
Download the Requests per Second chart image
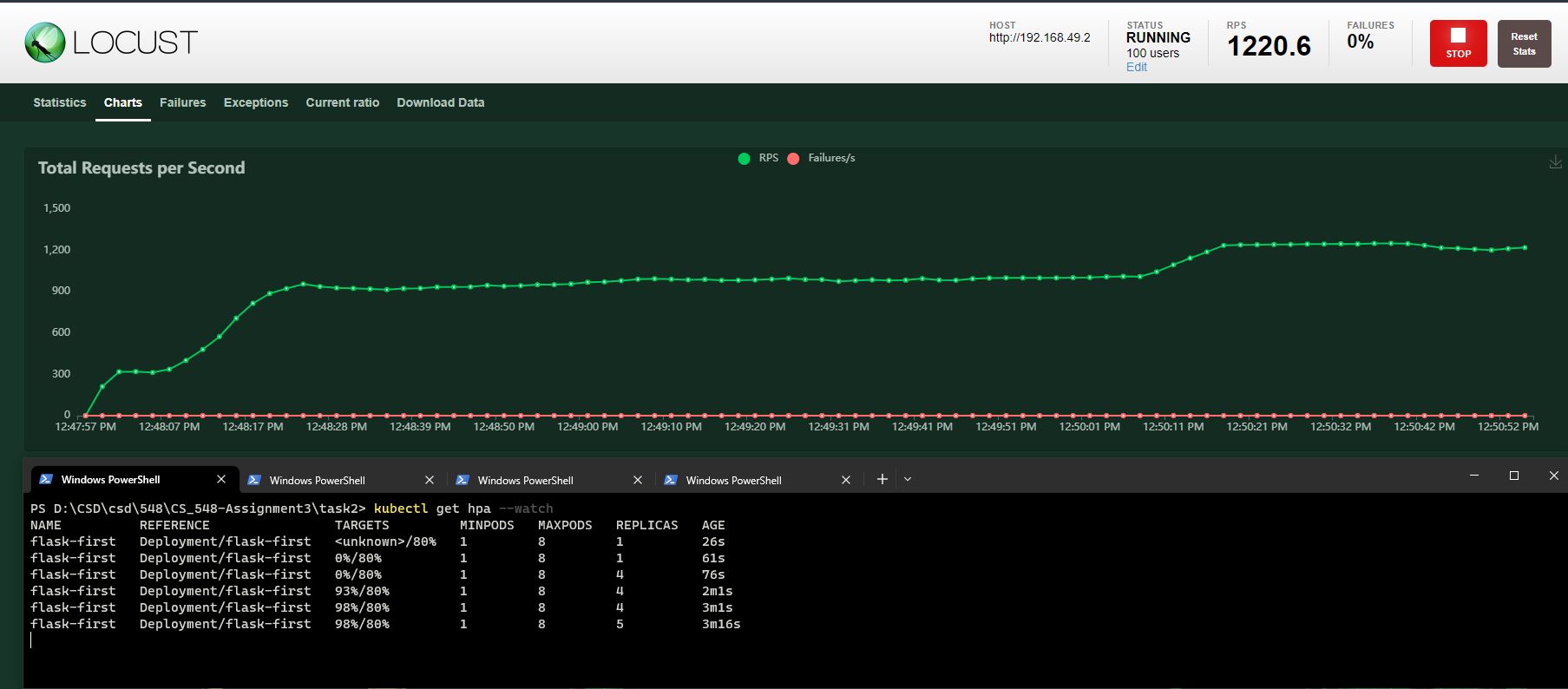click(1555, 162)
